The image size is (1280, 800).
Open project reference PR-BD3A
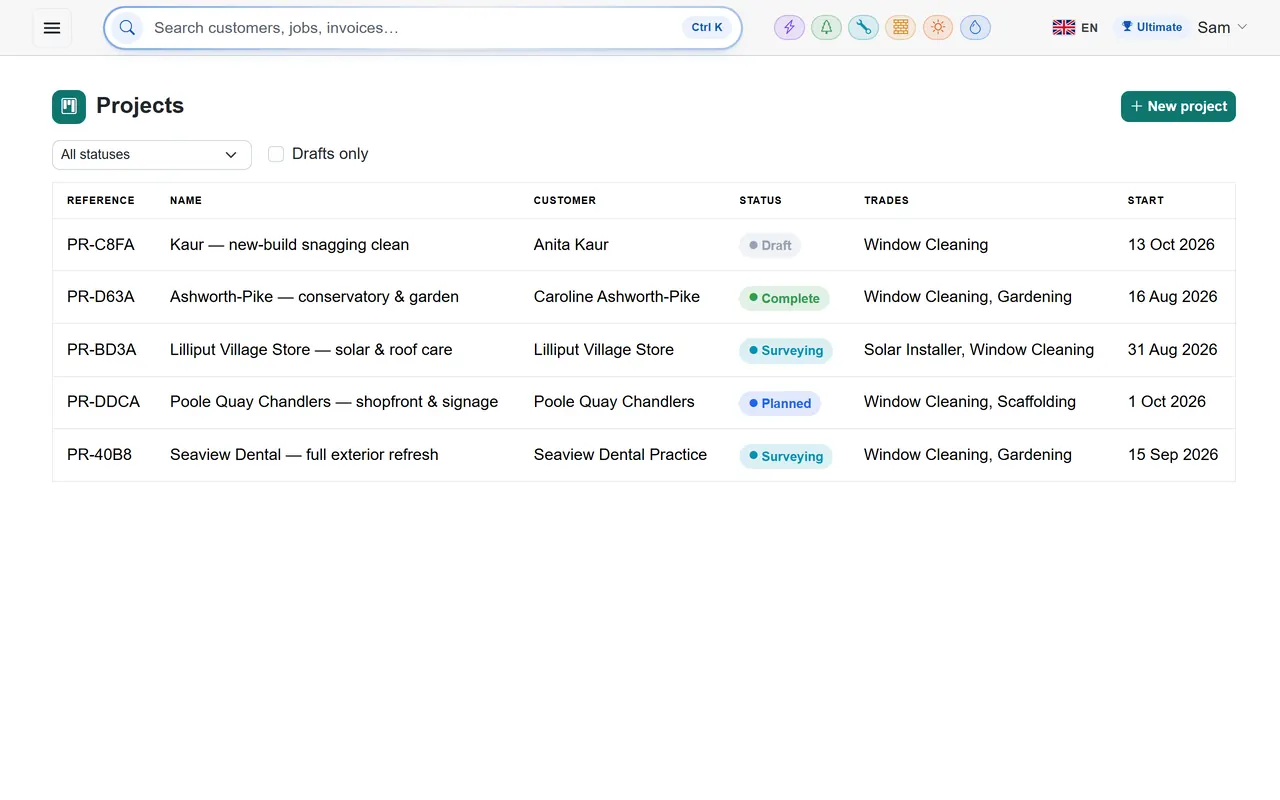pos(102,350)
